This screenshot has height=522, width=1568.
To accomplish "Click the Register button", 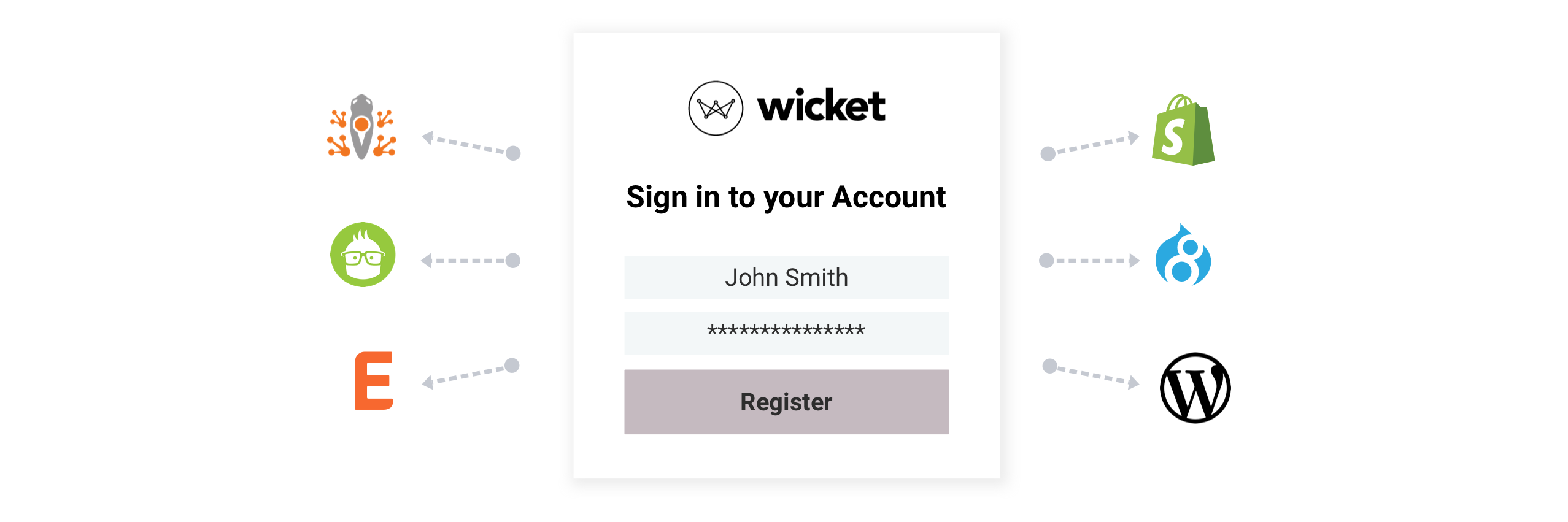I will coord(787,402).
